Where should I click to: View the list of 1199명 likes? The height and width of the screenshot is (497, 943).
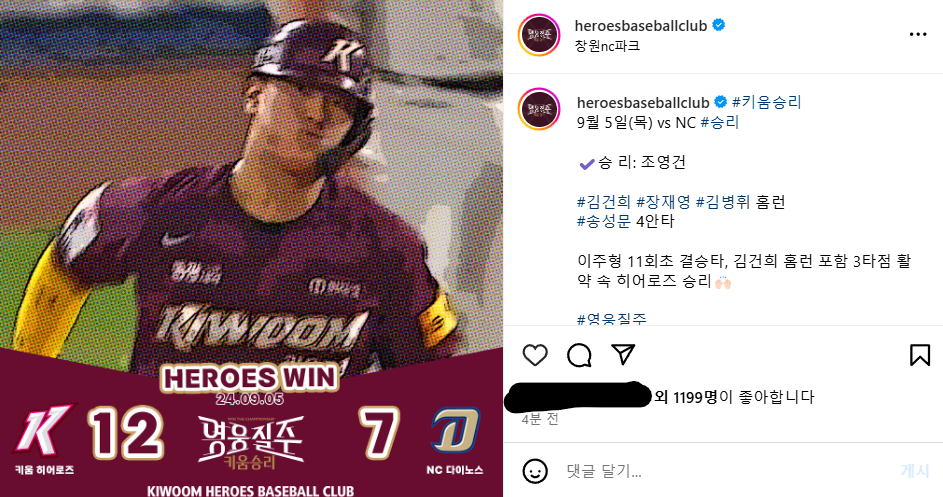(695, 397)
